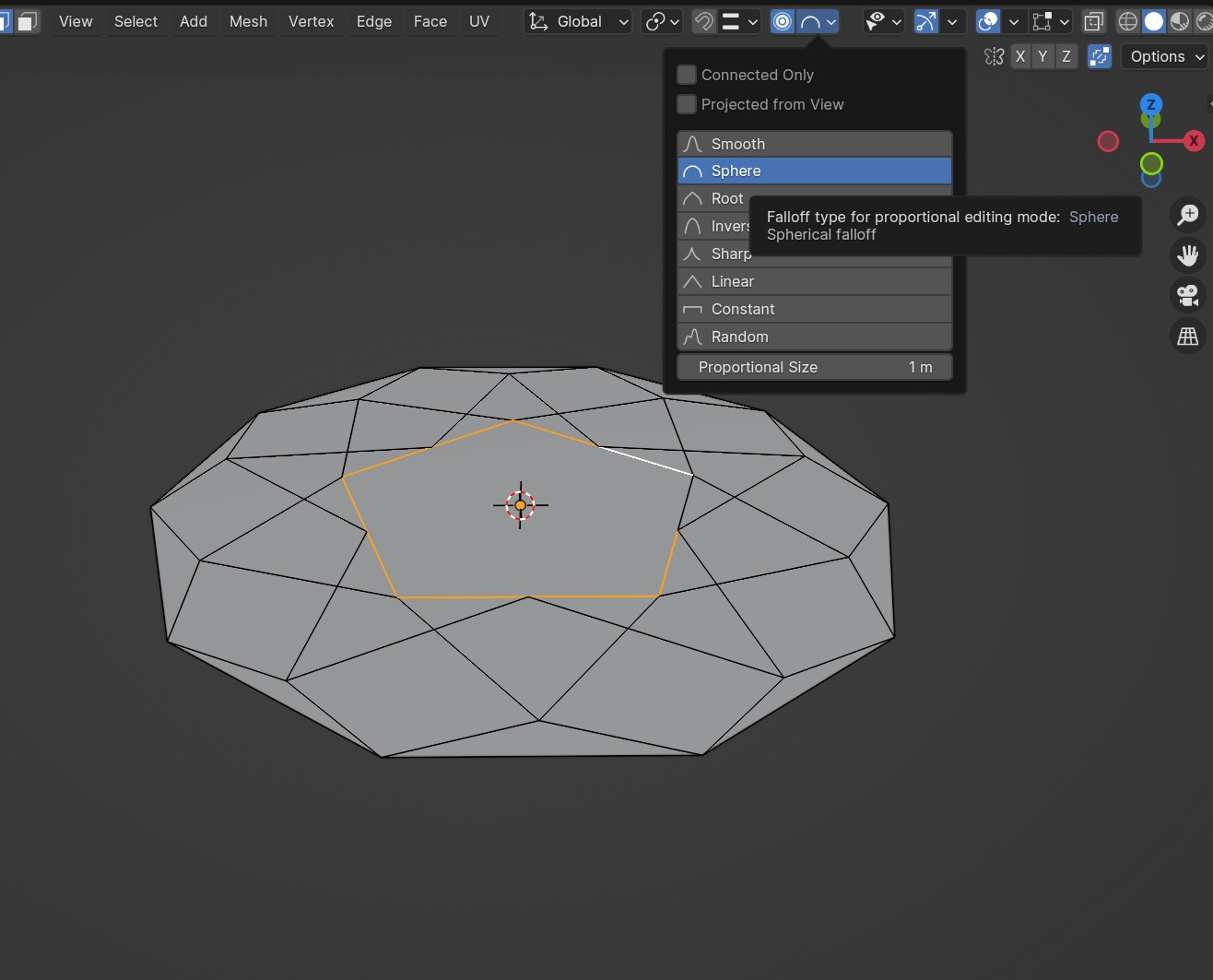Toggle viewport overlays

(988, 21)
